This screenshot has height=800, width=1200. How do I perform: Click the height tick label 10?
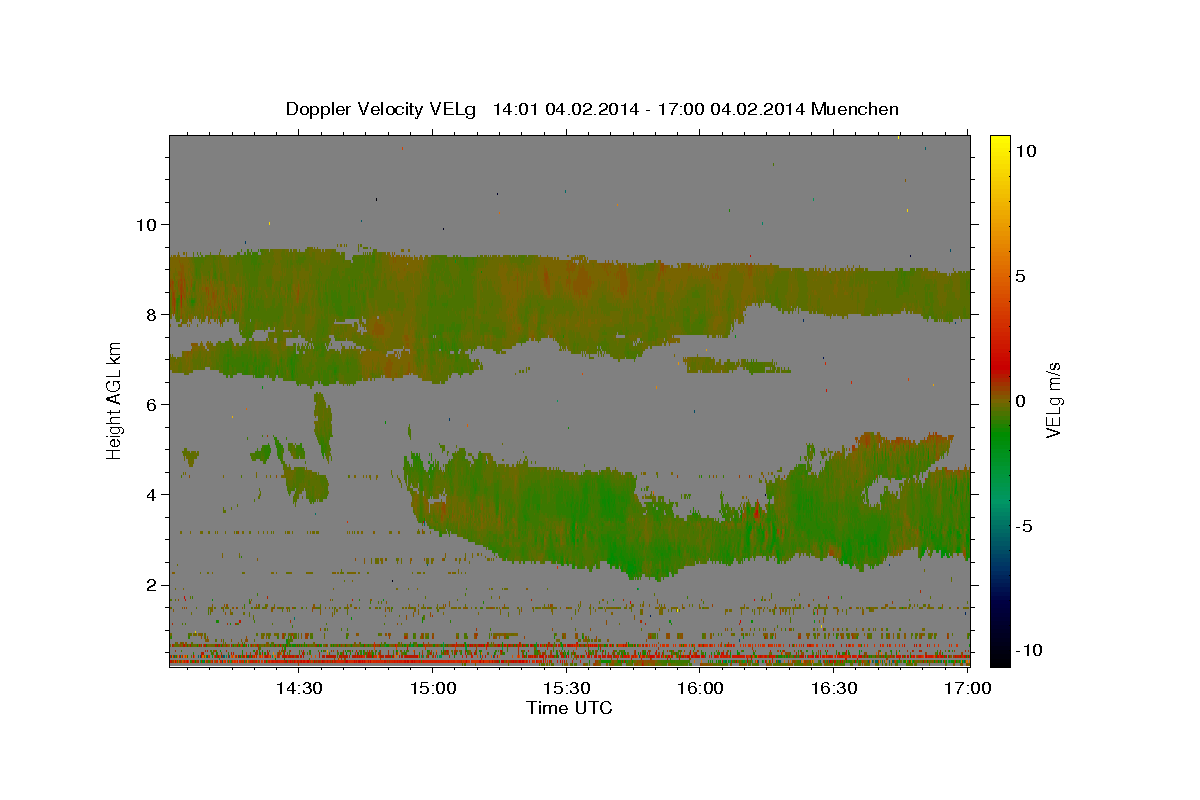(145, 224)
